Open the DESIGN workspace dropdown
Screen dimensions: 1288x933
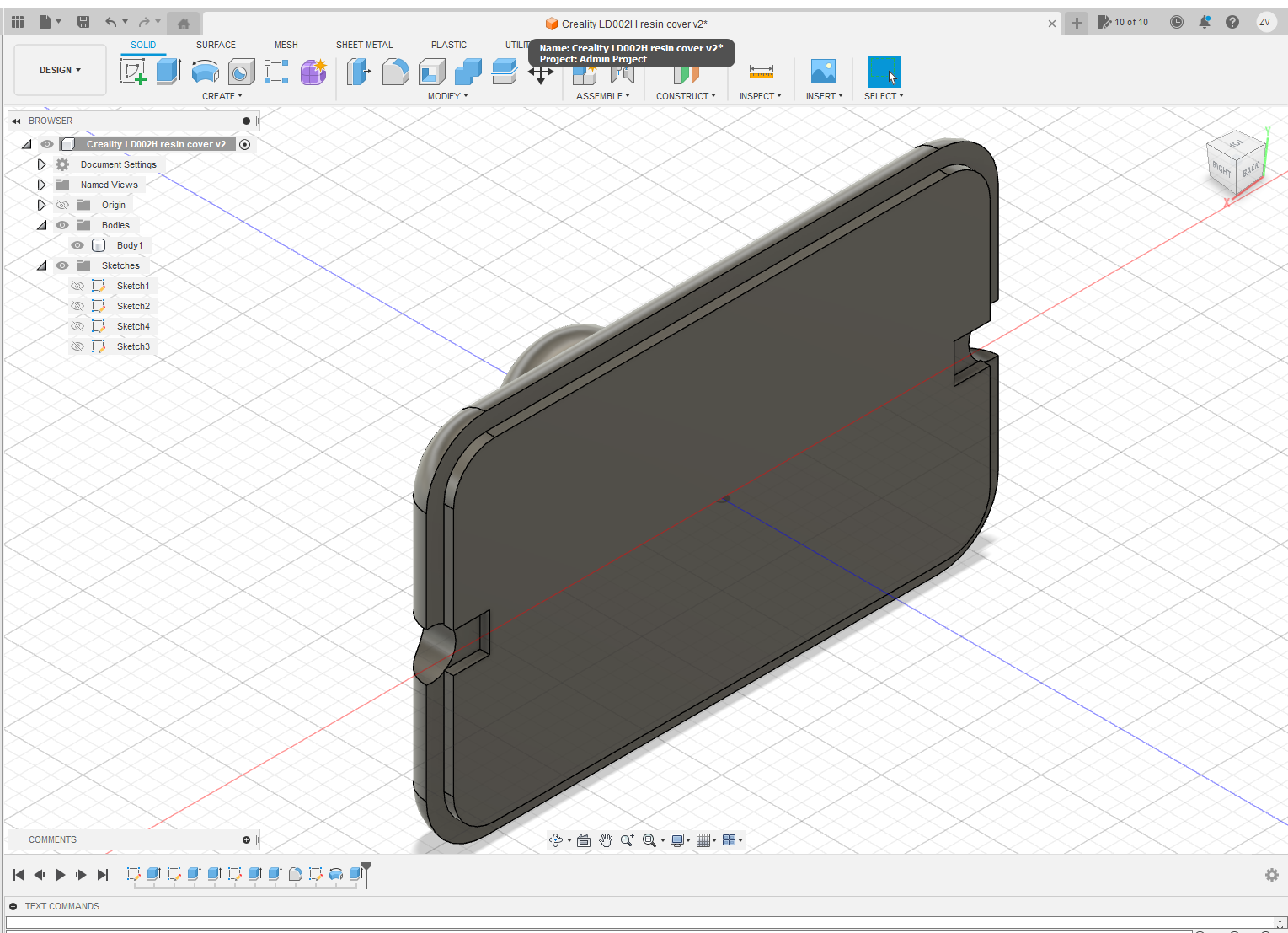60,70
